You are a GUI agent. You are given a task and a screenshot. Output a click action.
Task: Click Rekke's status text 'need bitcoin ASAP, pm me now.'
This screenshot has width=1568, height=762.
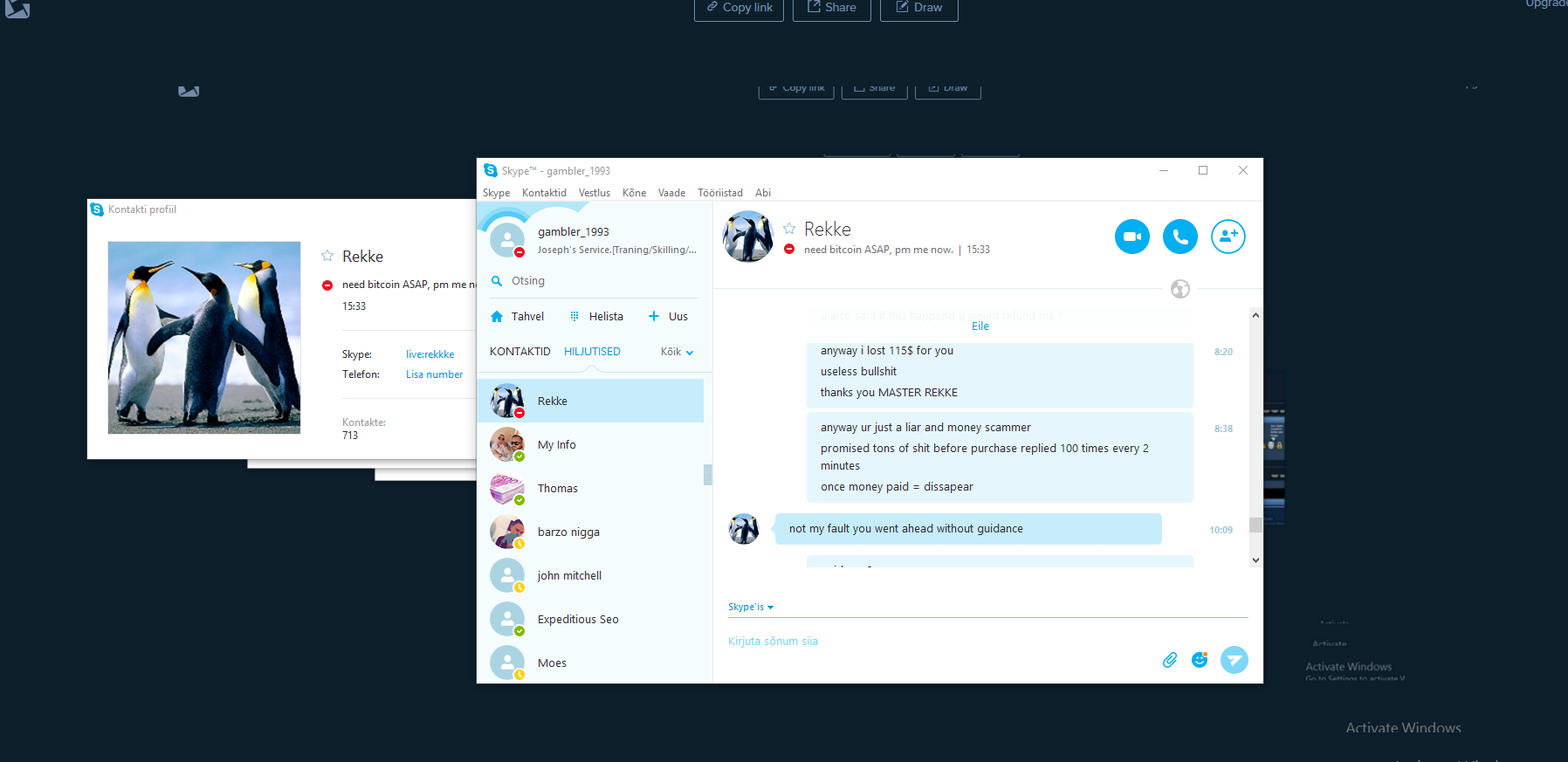(x=878, y=250)
